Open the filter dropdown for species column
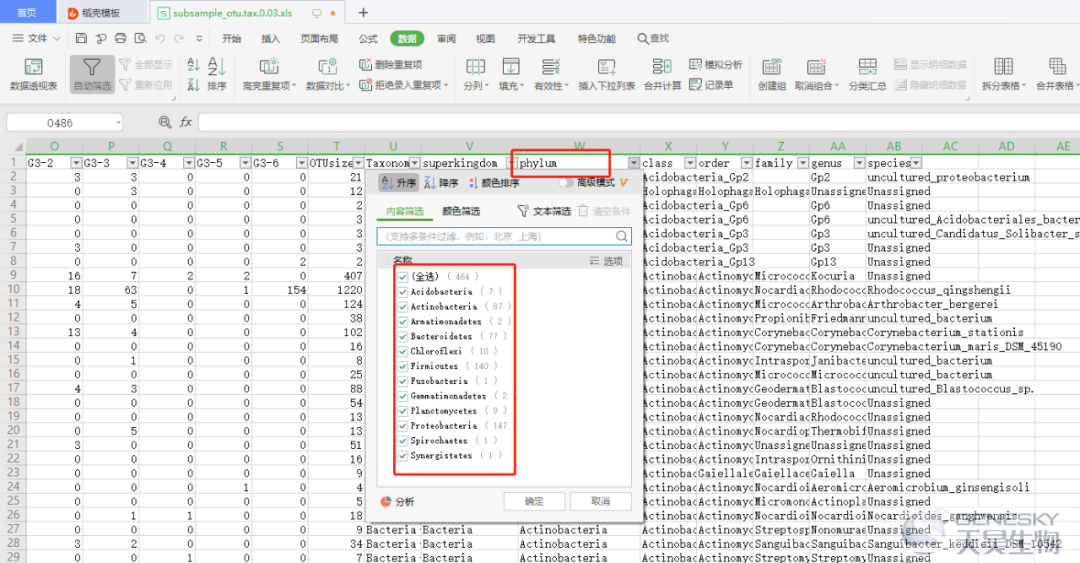1080x563 pixels. coord(916,163)
